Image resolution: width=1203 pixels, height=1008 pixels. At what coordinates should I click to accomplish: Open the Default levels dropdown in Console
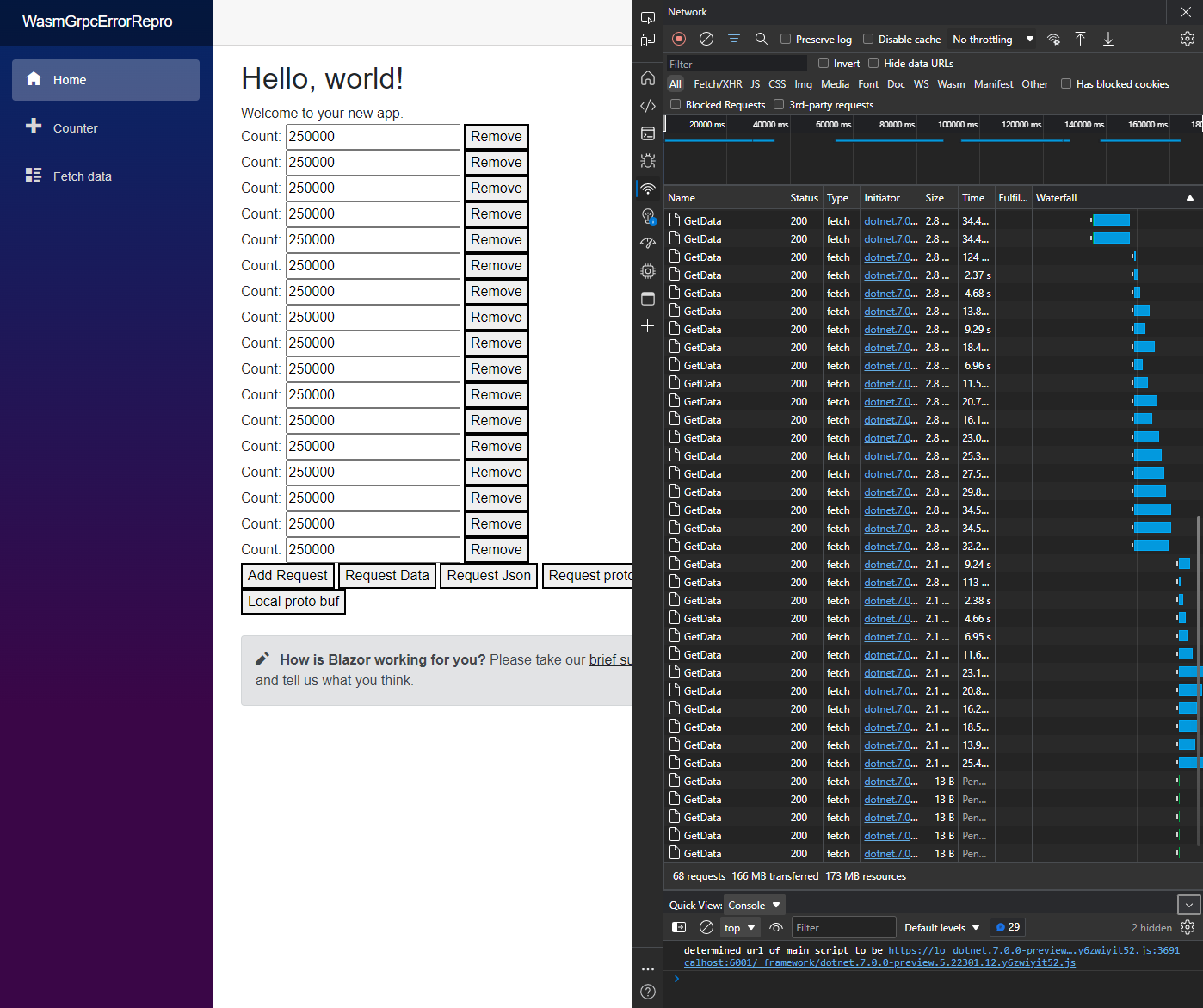[x=941, y=927]
